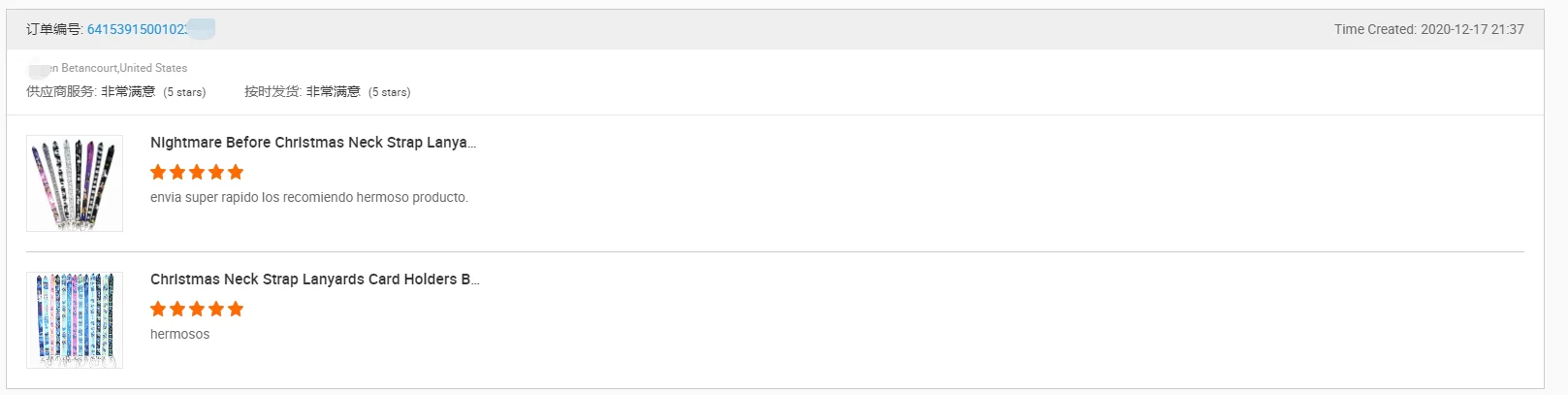The width and height of the screenshot is (1568, 395).
Task: Open the Nightmare Before Christmas Neck Strap title
Action: 312,143
